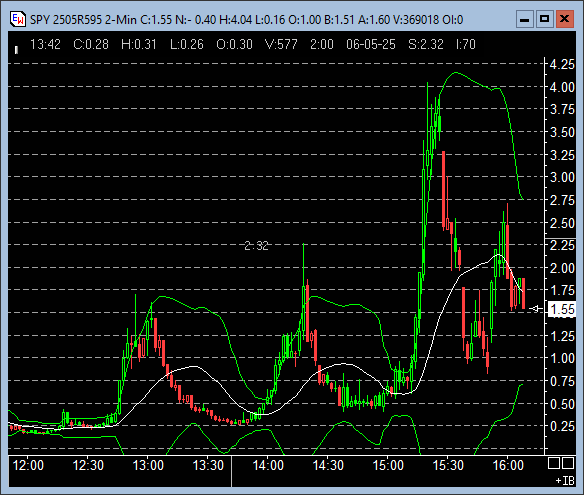This screenshot has width=584, height=495.
Task: Click the right square box near +IB
Action: point(568,463)
